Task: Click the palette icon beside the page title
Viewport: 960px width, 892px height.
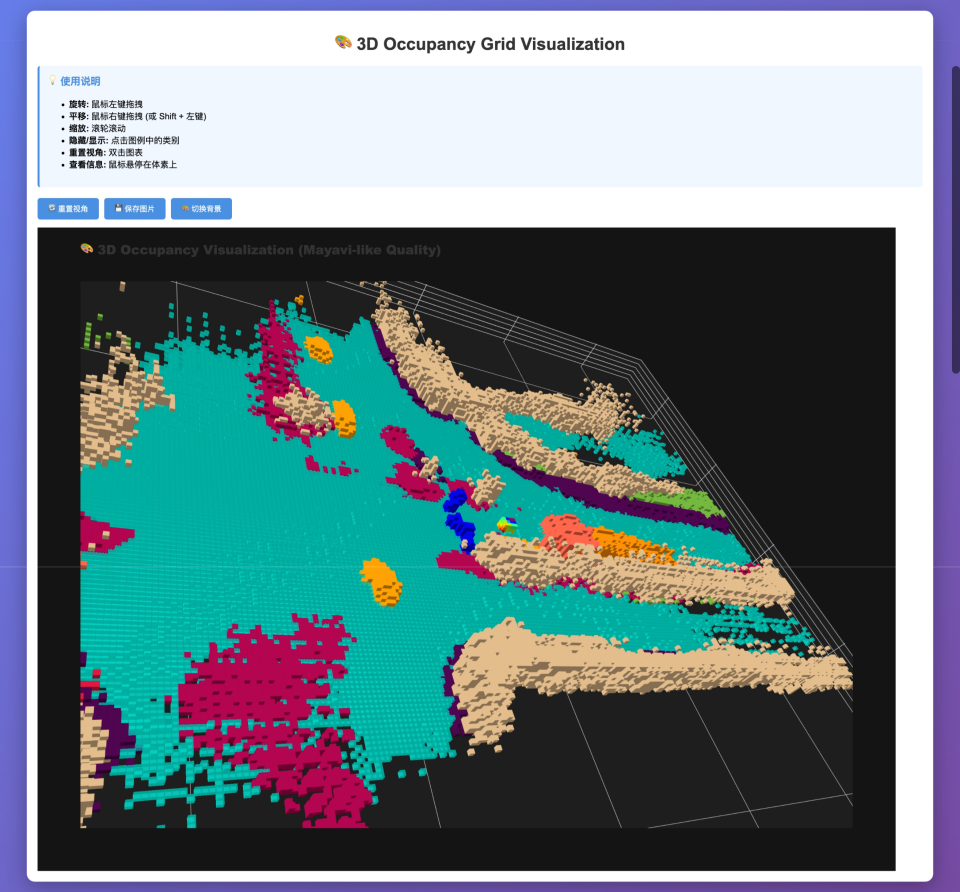Action: point(343,43)
